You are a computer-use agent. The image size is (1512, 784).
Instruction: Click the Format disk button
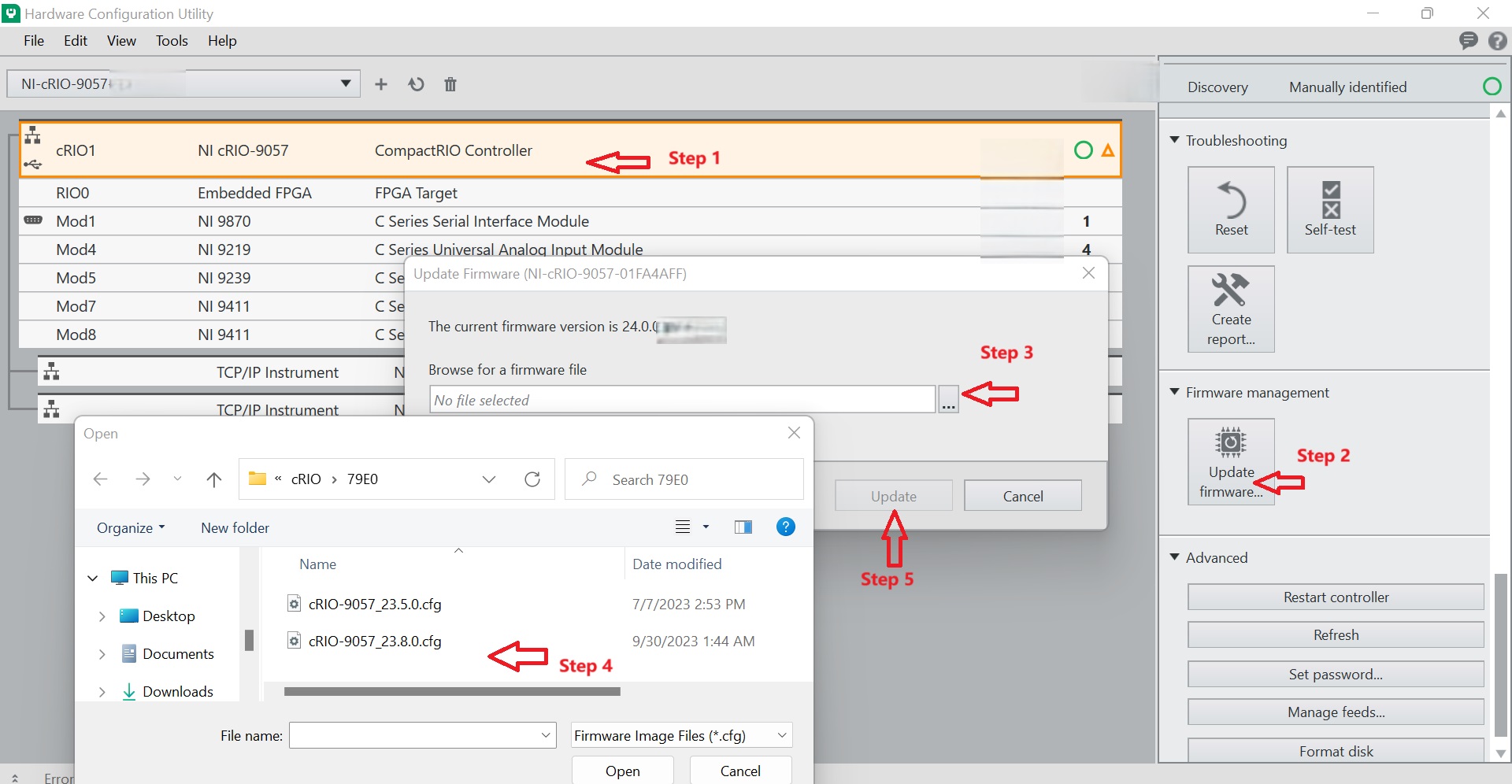tap(1336, 751)
